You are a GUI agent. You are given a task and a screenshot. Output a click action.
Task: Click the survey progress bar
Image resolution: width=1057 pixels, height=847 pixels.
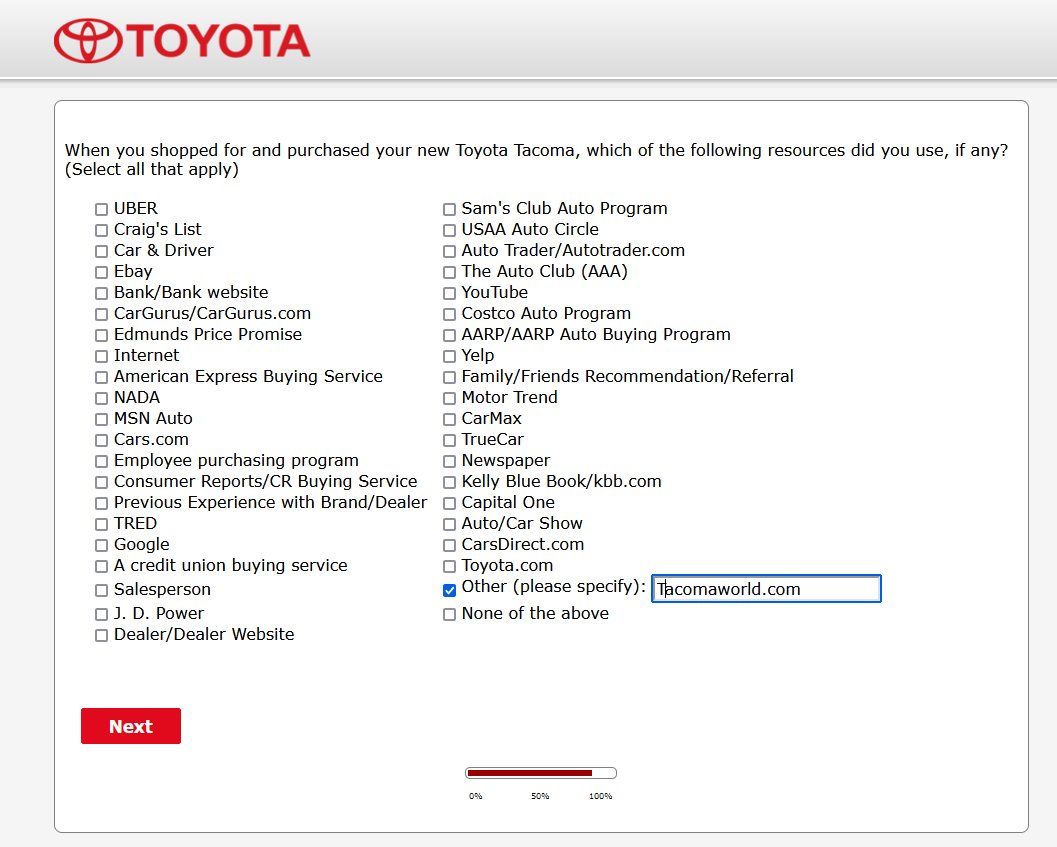coord(541,773)
